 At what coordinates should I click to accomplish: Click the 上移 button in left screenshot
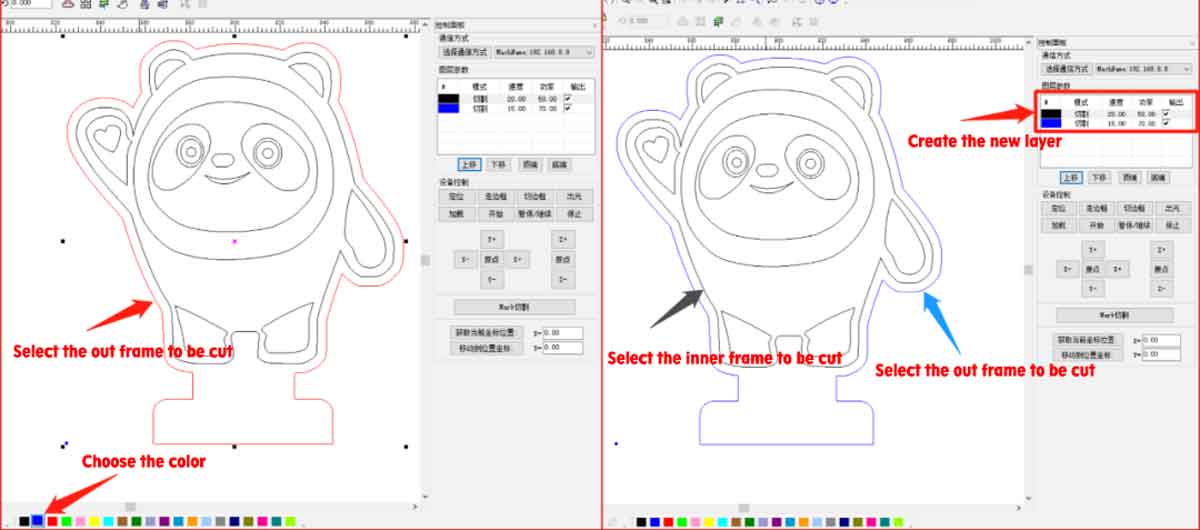pos(469,164)
